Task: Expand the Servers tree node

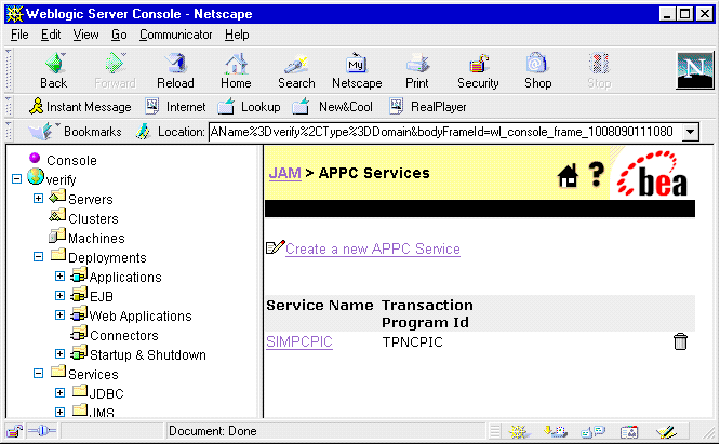Action: [x=39, y=198]
